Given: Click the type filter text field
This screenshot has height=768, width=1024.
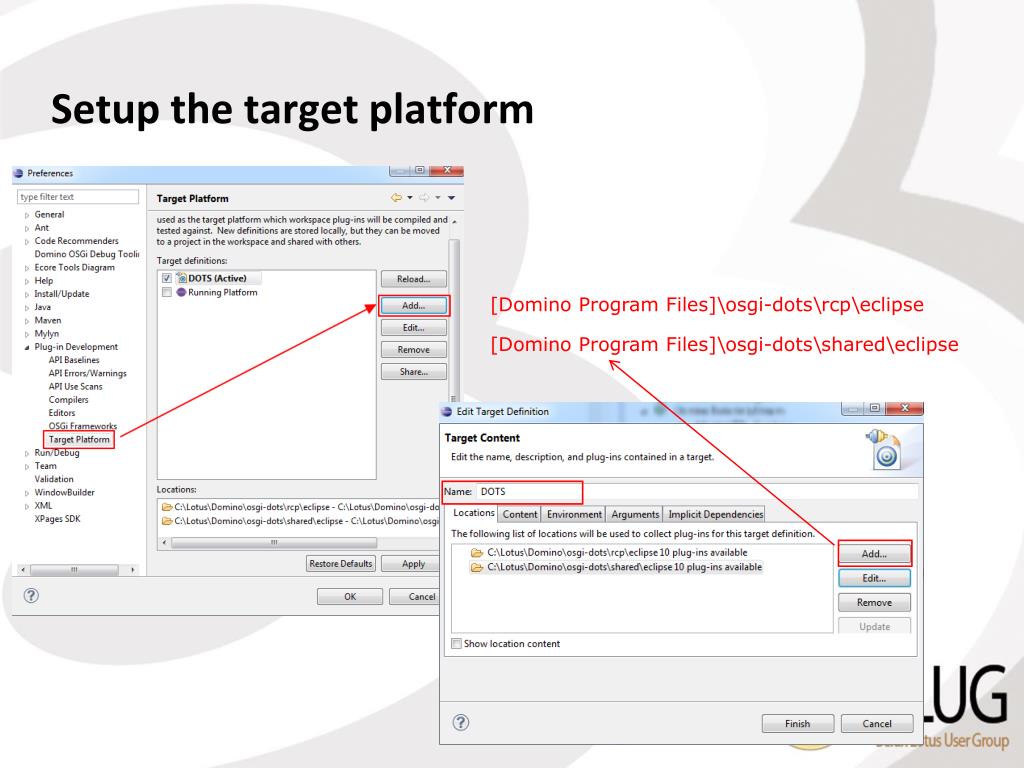Looking at the screenshot, I should tap(78, 197).
